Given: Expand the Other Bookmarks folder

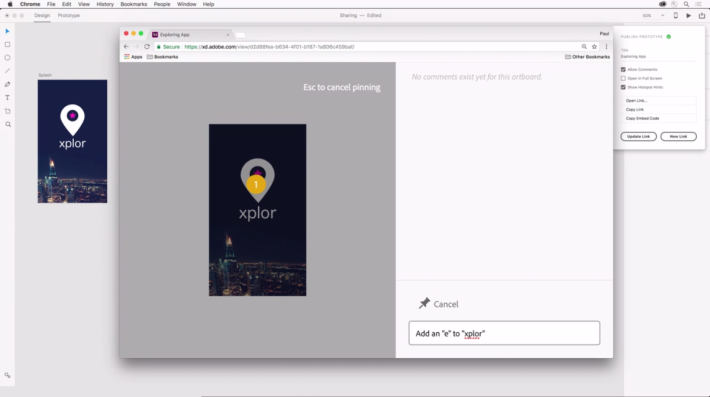Looking at the screenshot, I should 587,57.
